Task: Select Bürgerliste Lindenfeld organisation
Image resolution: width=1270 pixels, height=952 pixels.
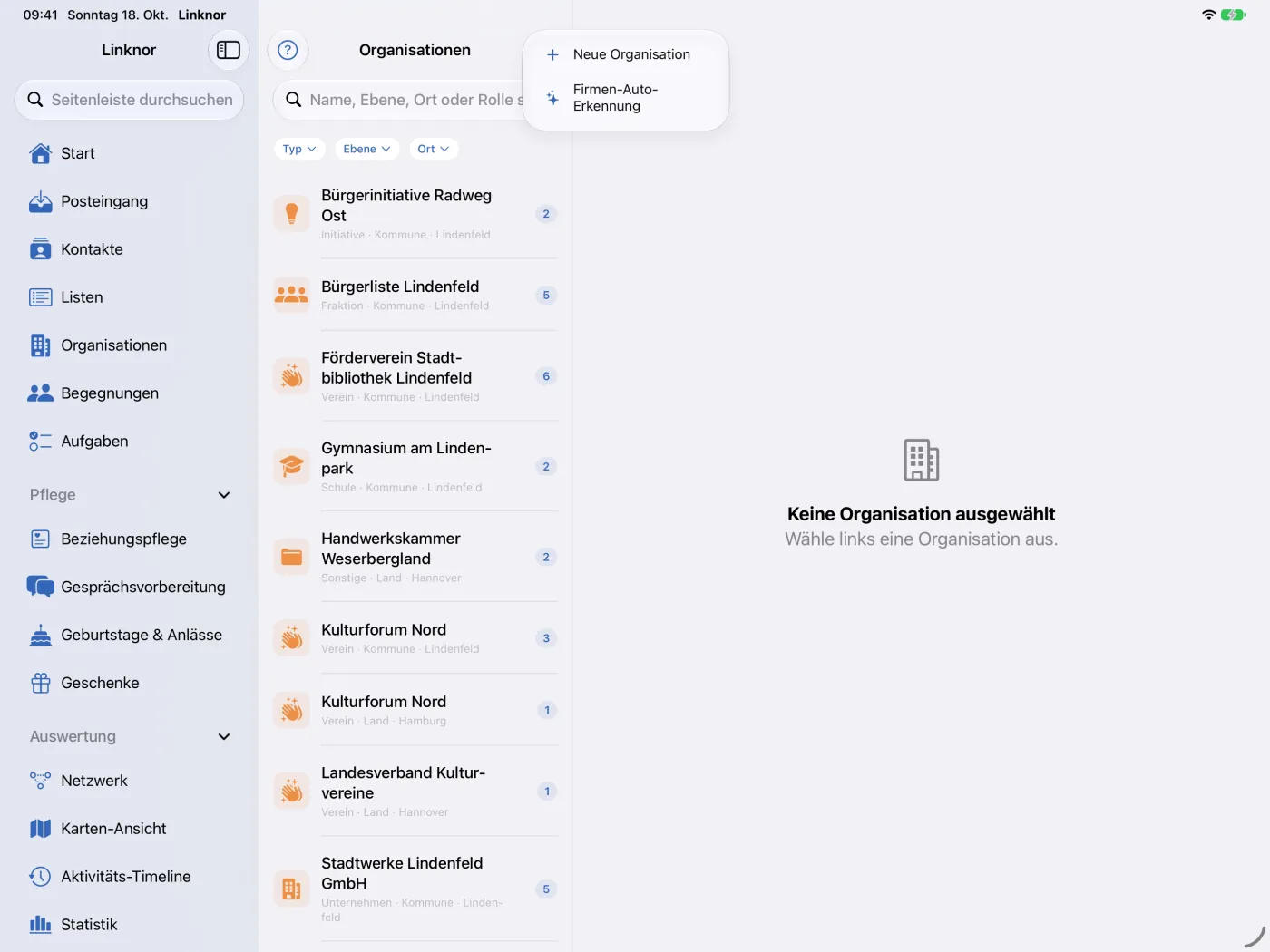Action: pos(415,295)
